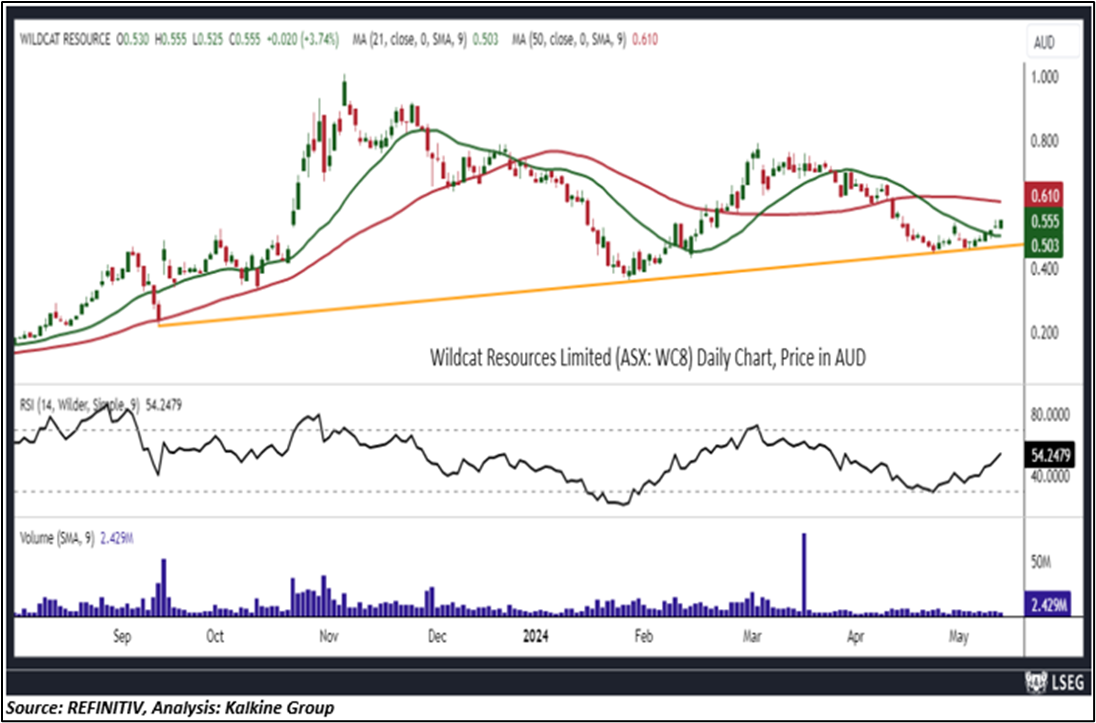Click the 54.2479 RSI value tag
Viewport: 1096px width, 723px height.
click(x=1049, y=453)
